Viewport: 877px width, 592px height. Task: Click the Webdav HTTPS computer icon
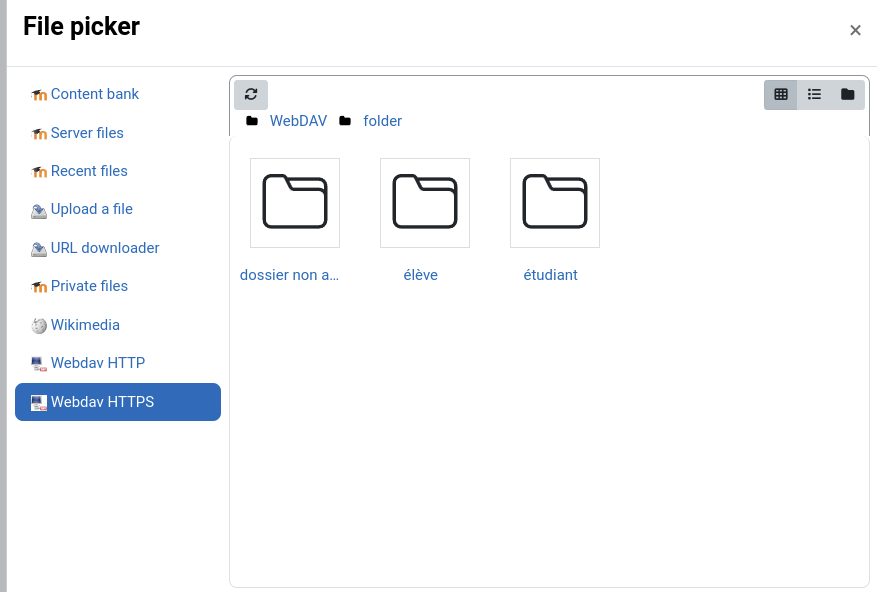(39, 403)
